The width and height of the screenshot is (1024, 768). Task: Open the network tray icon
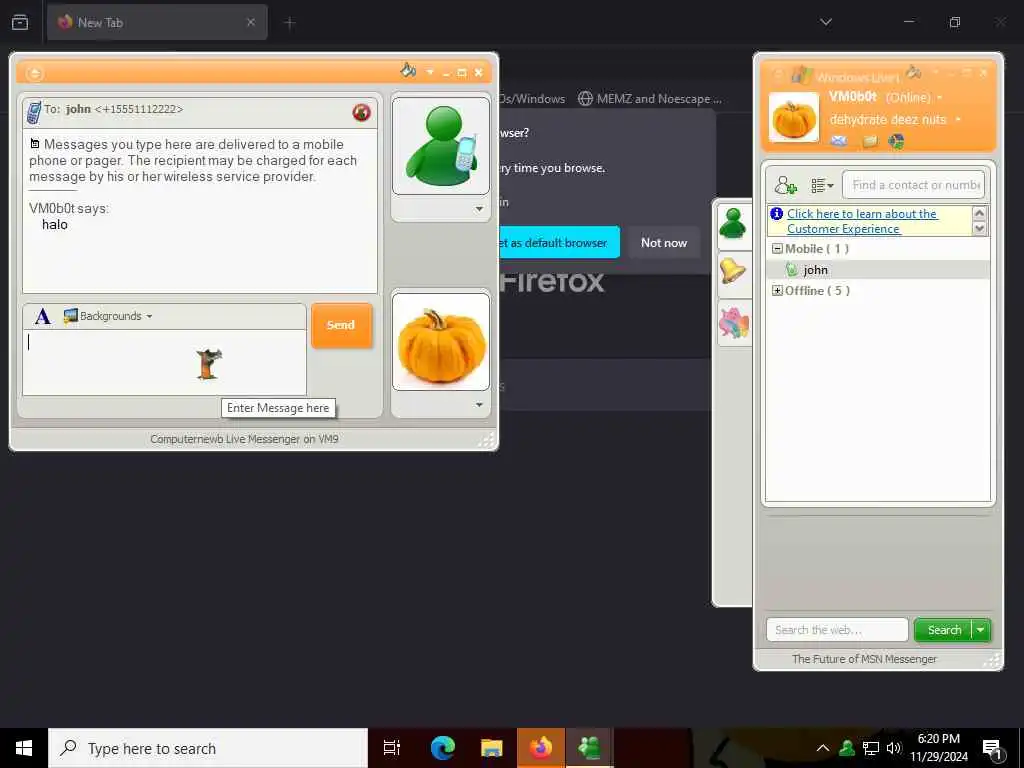(x=871, y=748)
